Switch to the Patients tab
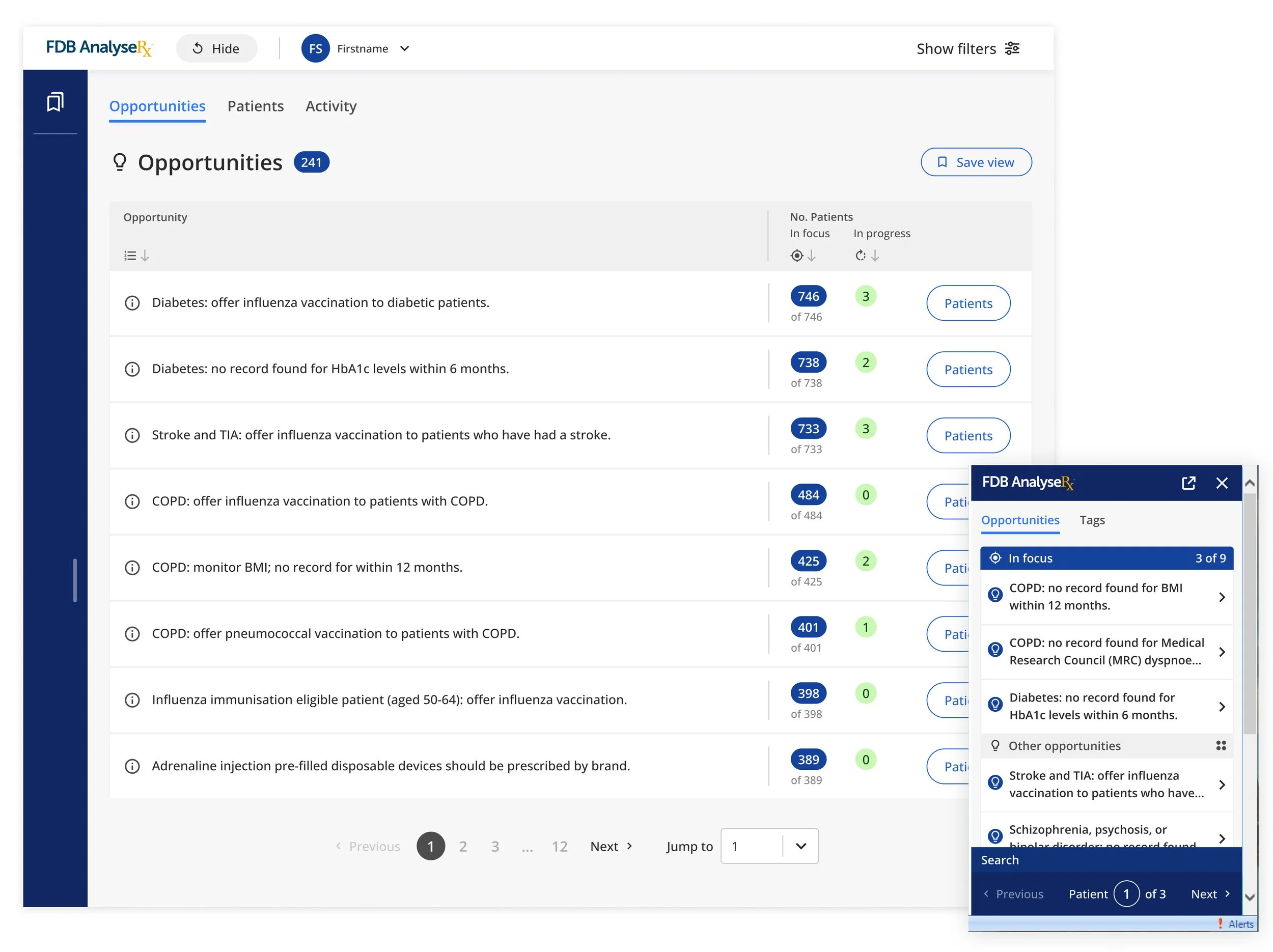The height and width of the screenshot is (952, 1273). click(x=255, y=106)
